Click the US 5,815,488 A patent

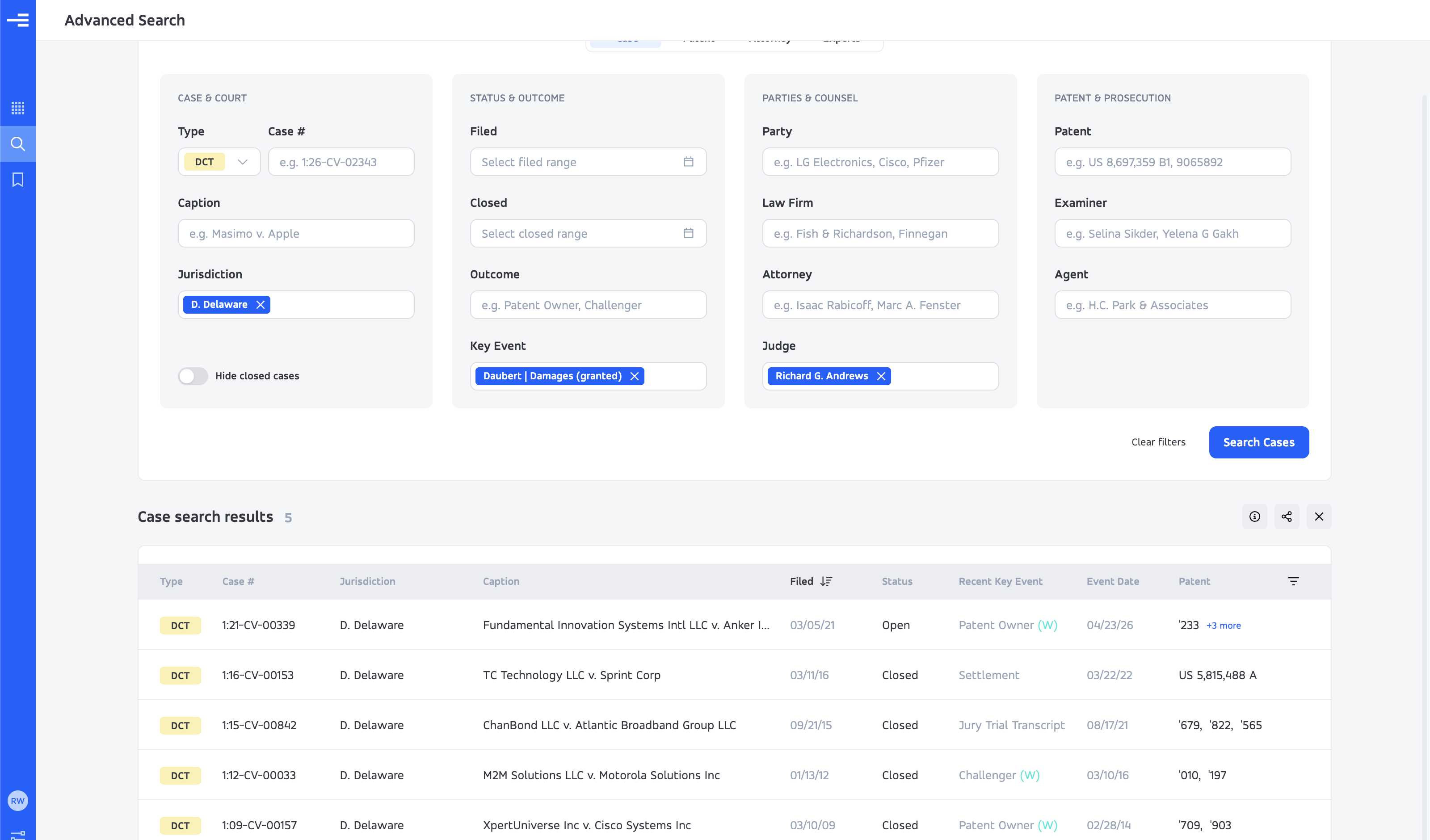point(1217,675)
